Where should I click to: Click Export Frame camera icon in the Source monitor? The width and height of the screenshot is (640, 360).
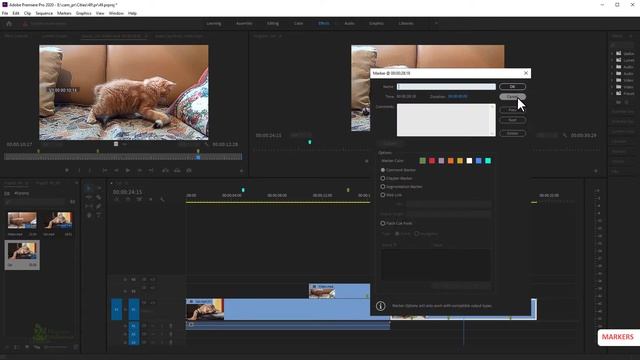point(189,170)
